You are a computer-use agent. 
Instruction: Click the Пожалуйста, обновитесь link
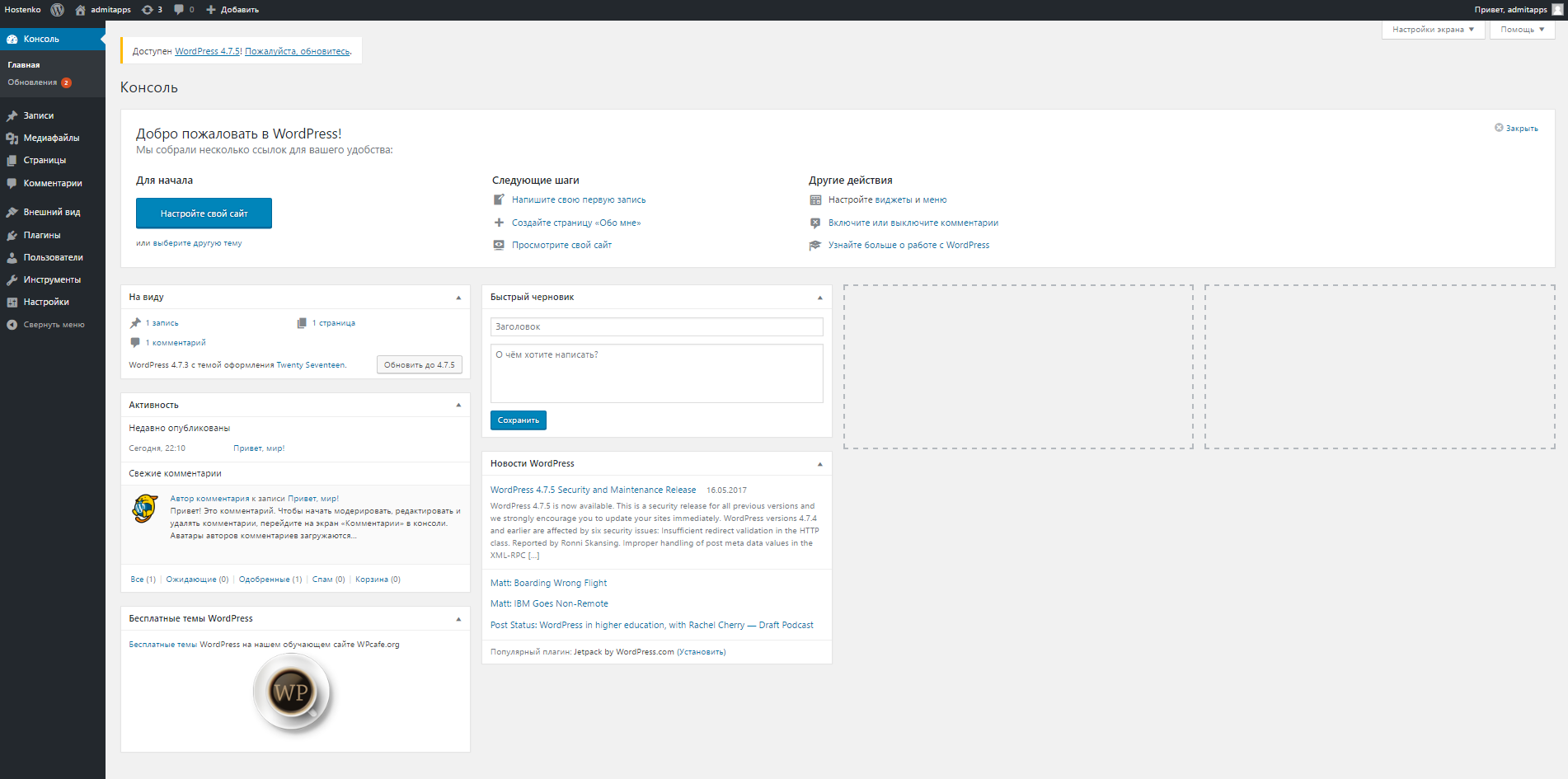click(x=298, y=51)
